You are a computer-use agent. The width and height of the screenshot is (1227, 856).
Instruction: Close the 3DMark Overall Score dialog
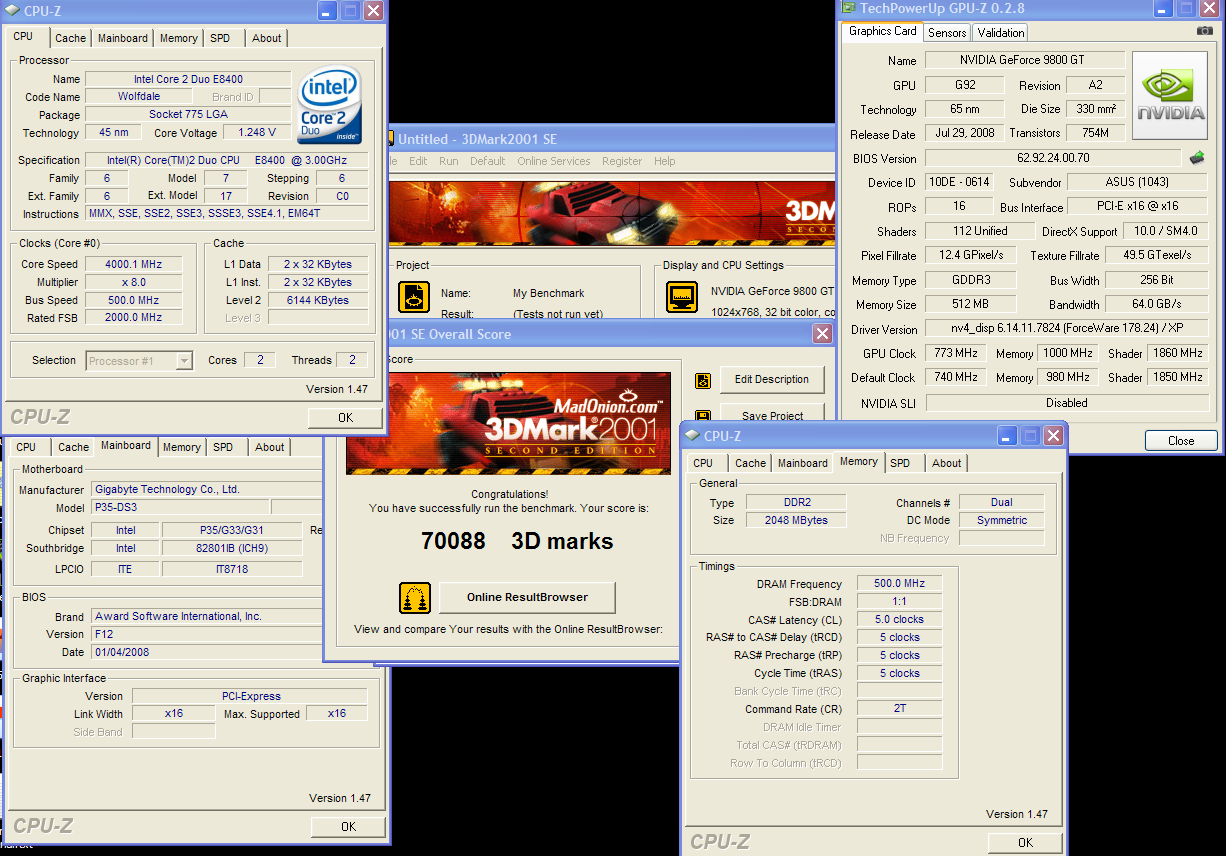[x=822, y=334]
